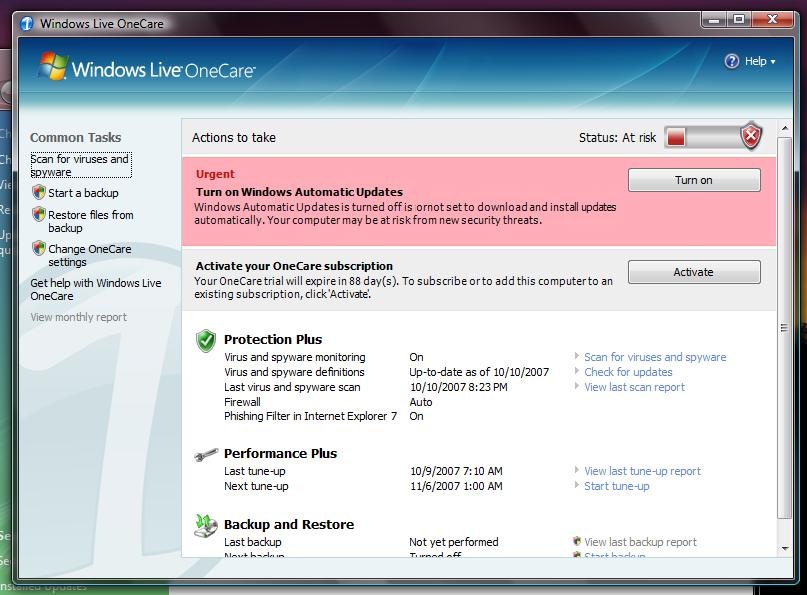Click the scrollbar up arrow
Viewport: 807px width, 595px height.
(x=784, y=128)
